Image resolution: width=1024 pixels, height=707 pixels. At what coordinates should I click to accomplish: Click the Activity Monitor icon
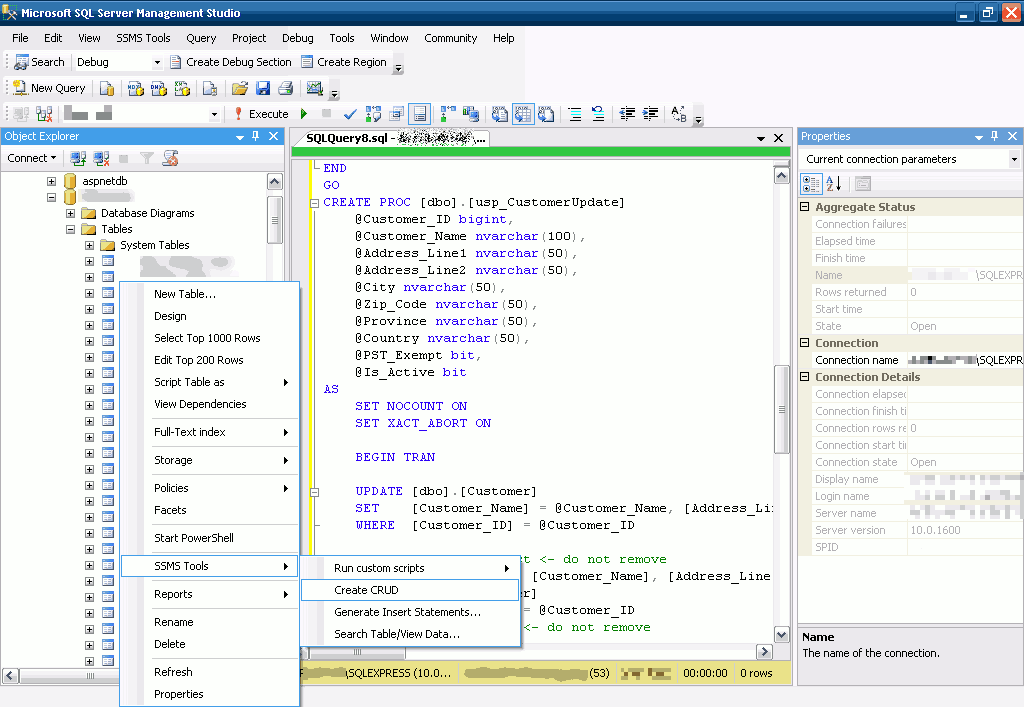coord(315,88)
